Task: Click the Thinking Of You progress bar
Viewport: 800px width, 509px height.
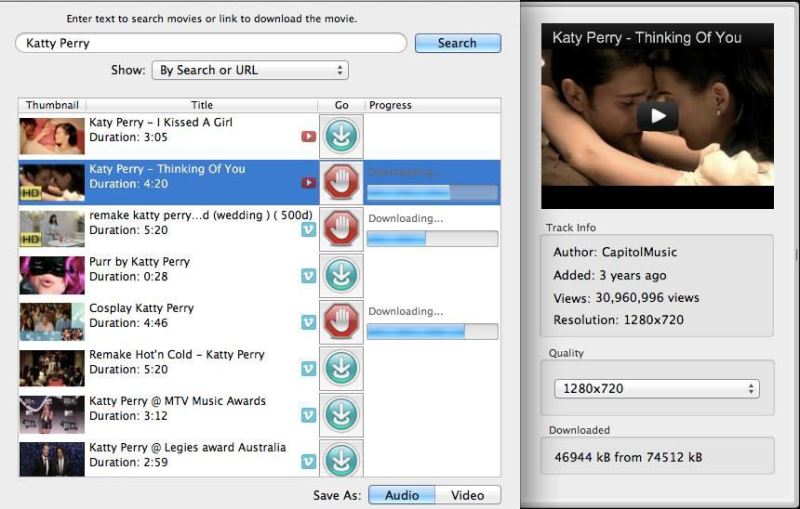Action: [x=432, y=192]
